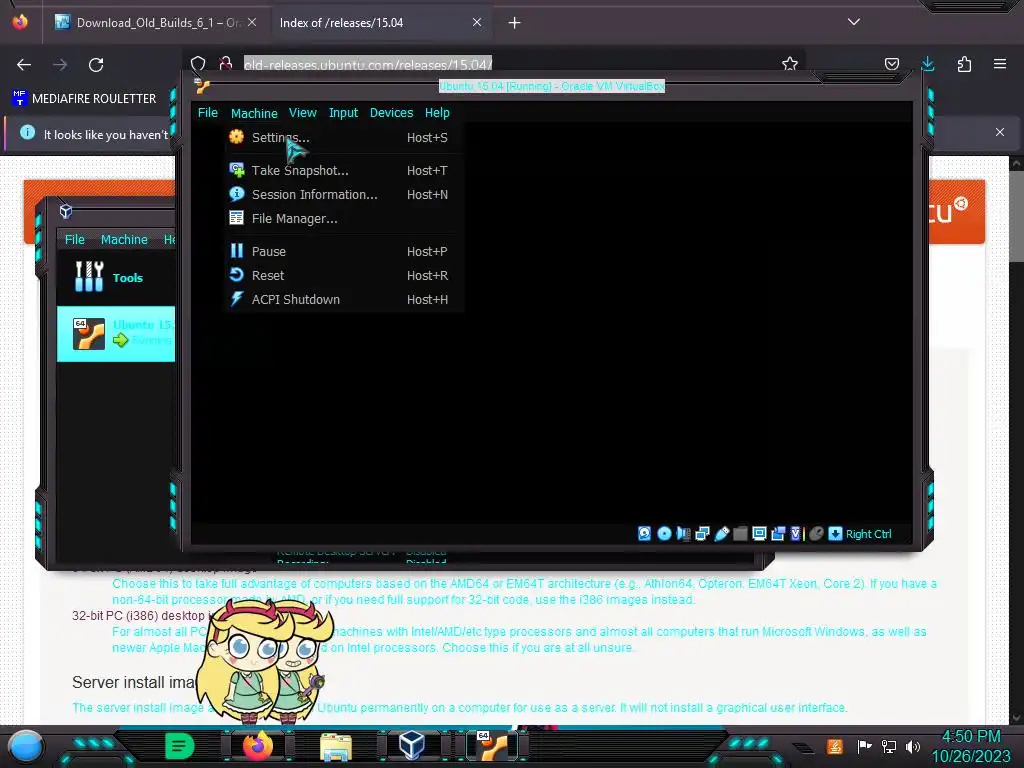Image resolution: width=1024 pixels, height=768 pixels.
Task: Click the network status icon
Action: 702,534
